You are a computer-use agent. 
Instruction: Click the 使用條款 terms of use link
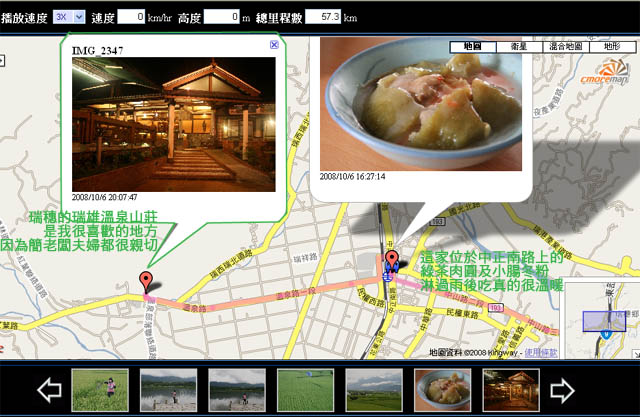pyautogui.click(x=541, y=353)
